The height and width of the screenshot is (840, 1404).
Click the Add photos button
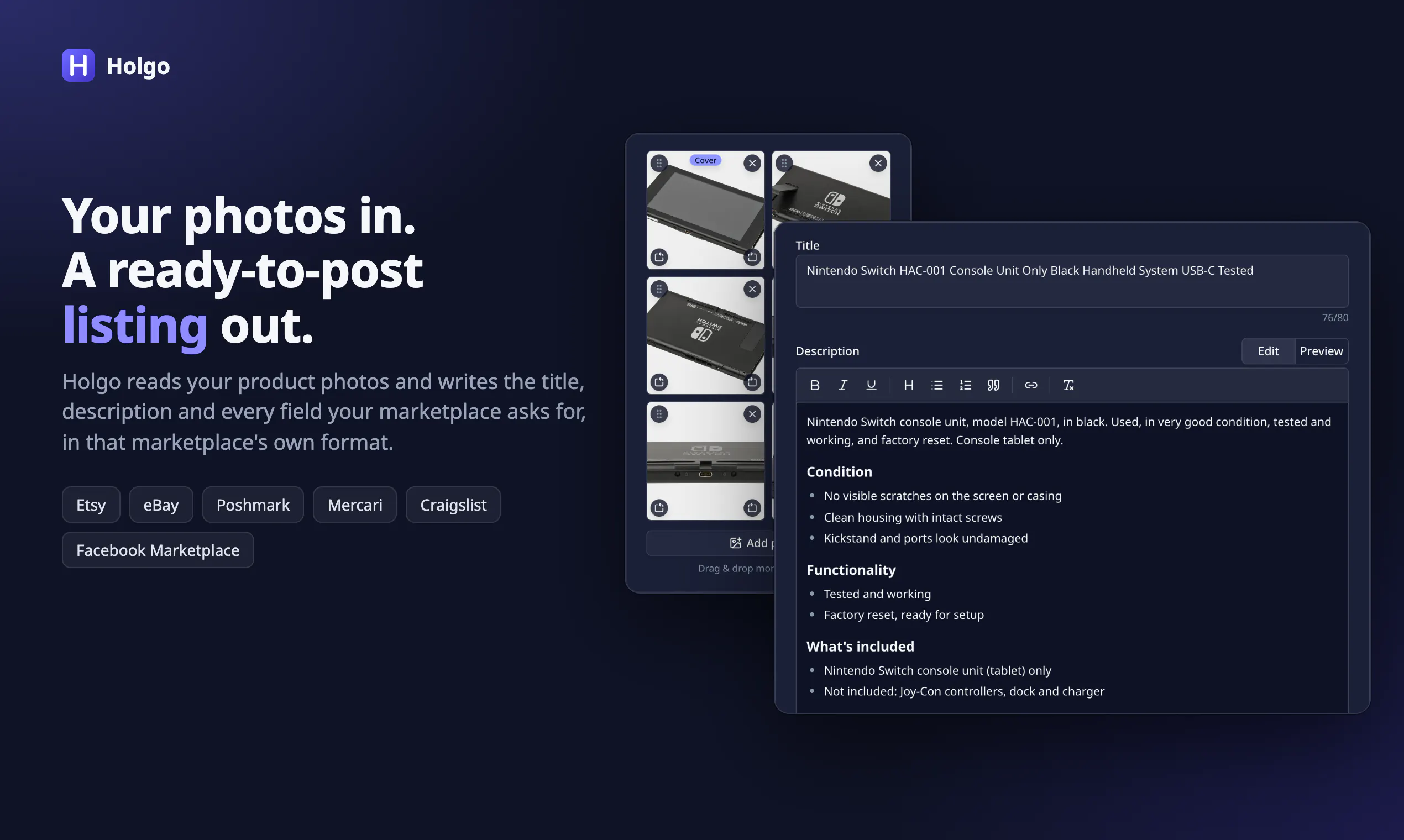pos(710,543)
